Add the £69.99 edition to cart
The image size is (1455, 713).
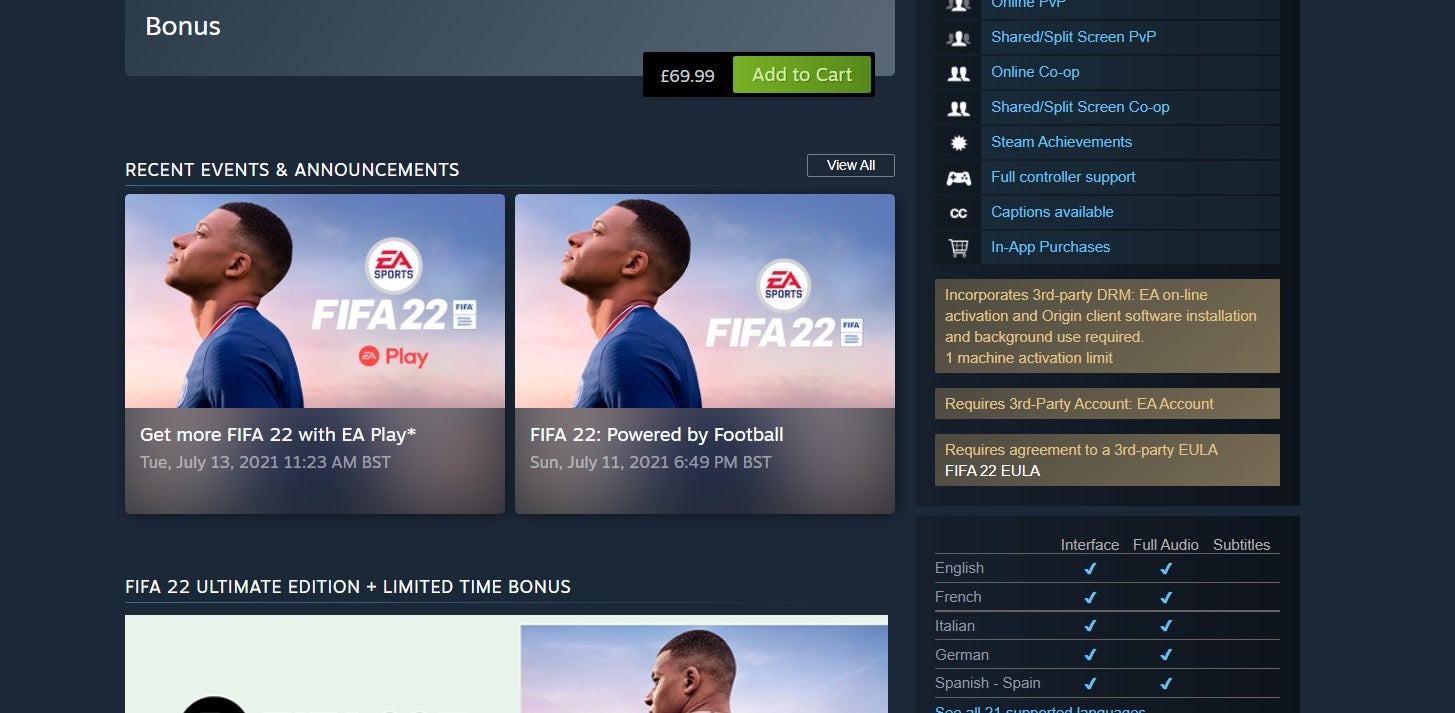tap(802, 75)
